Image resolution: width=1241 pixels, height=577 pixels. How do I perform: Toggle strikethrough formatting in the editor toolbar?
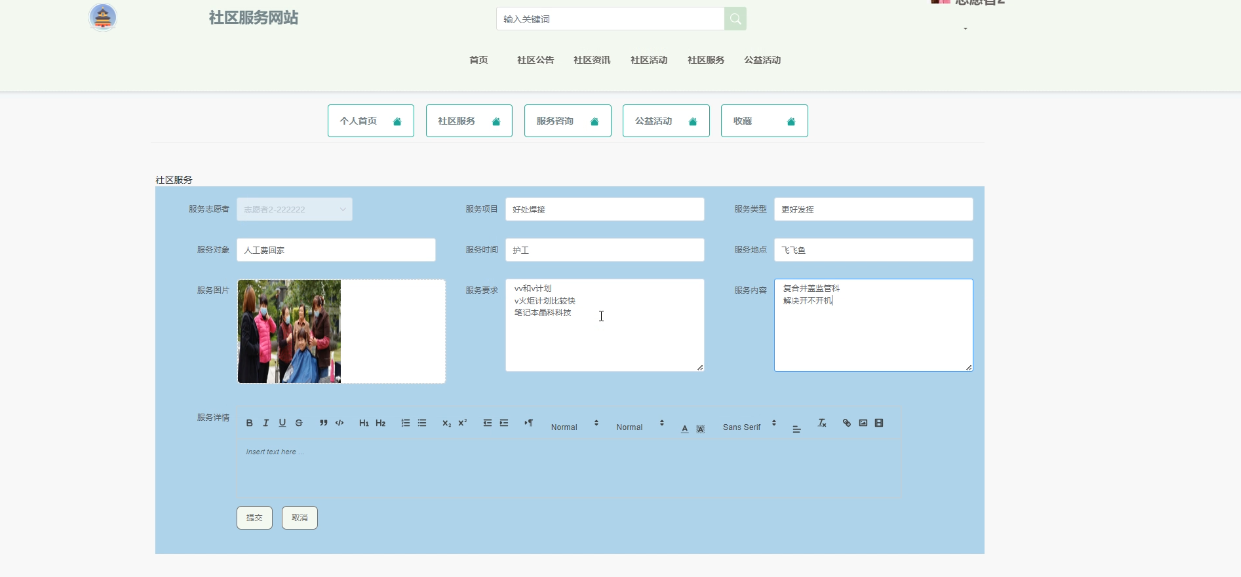(x=299, y=423)
